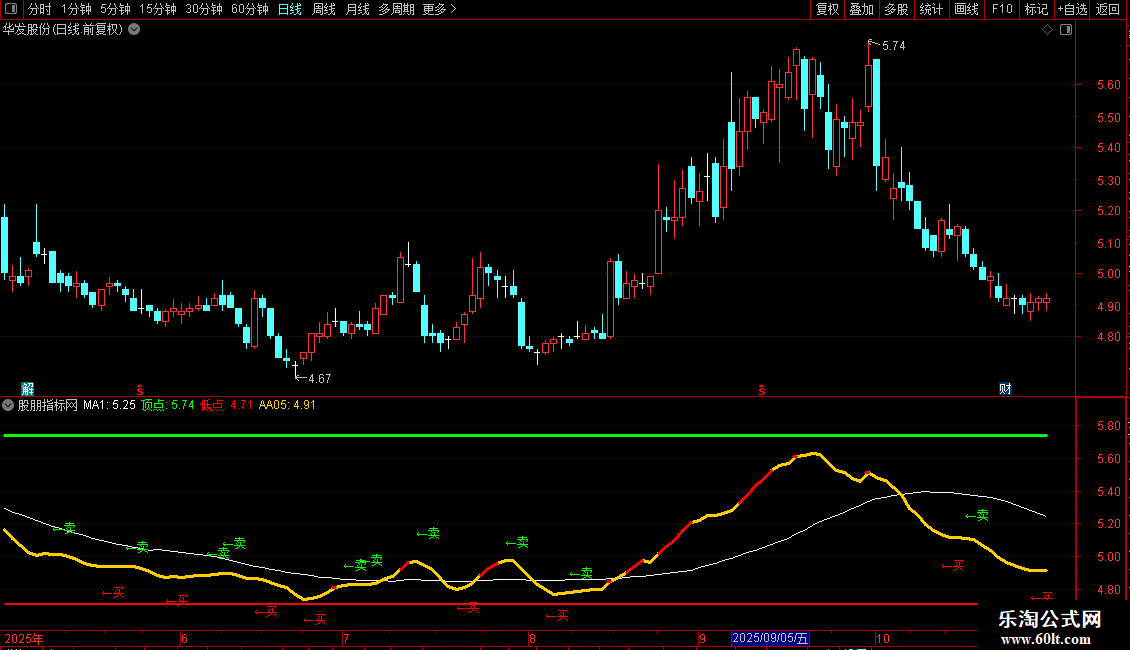This screenshot has height=650, width=1130.
Task: Click 5.60 on the main price axis
Action: click(x=1108, y=85)
